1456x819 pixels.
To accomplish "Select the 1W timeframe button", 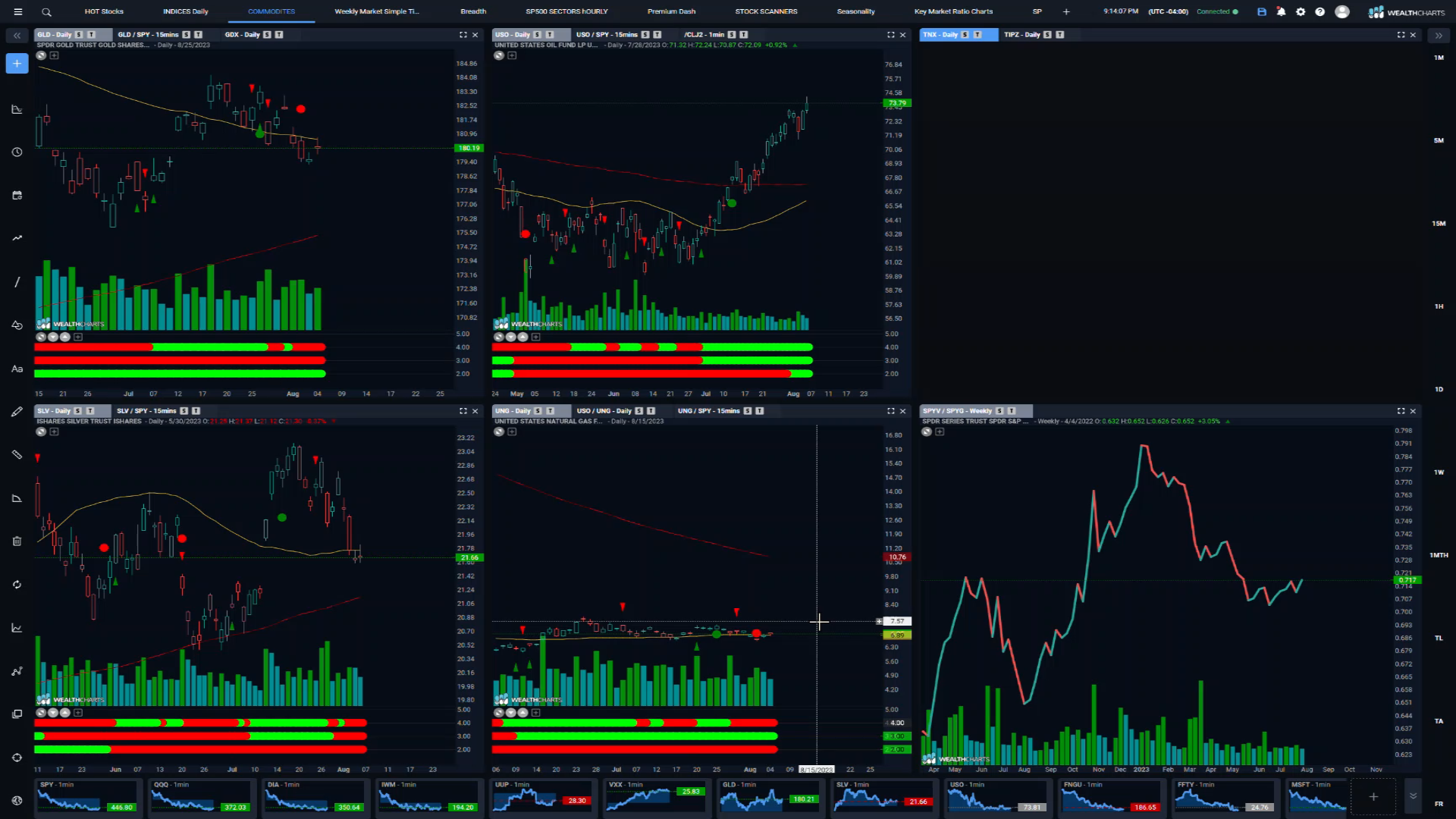I will (1439, 472).
